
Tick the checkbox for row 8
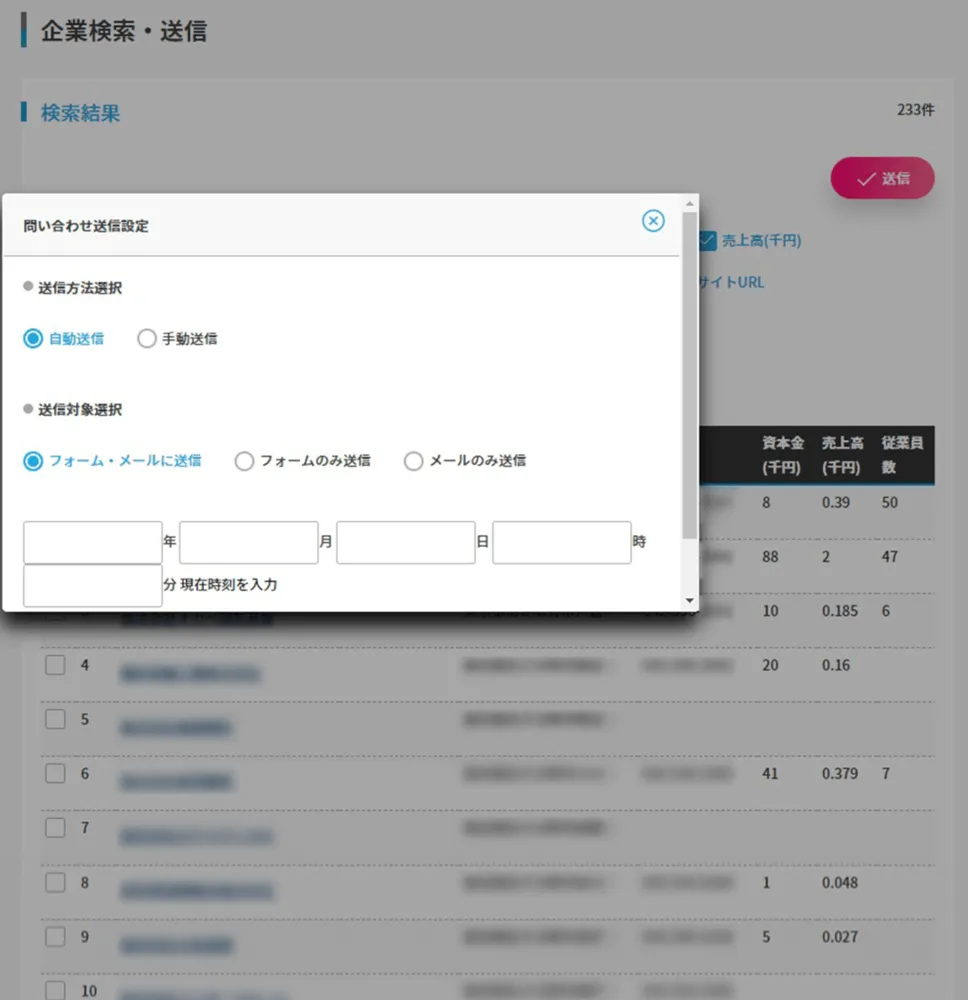point(55,883)
